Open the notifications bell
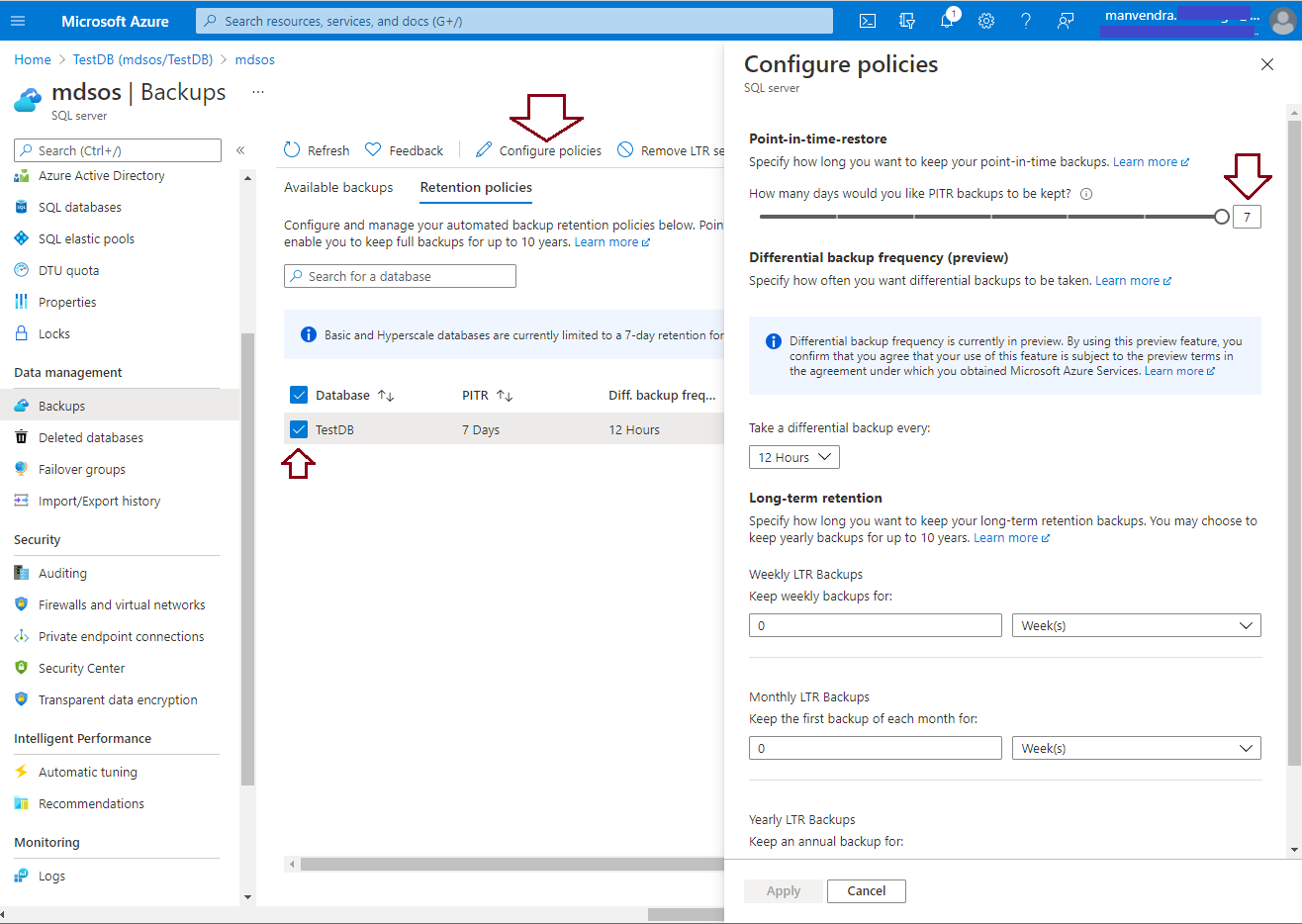Screen dimensions: 1302x924 click(947, 21)
